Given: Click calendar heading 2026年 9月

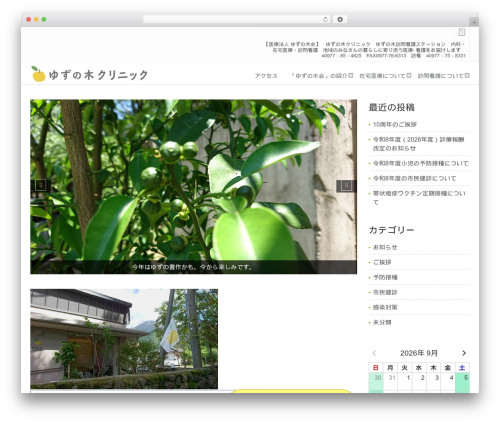Looking at the screenshot, I should 419,353.
